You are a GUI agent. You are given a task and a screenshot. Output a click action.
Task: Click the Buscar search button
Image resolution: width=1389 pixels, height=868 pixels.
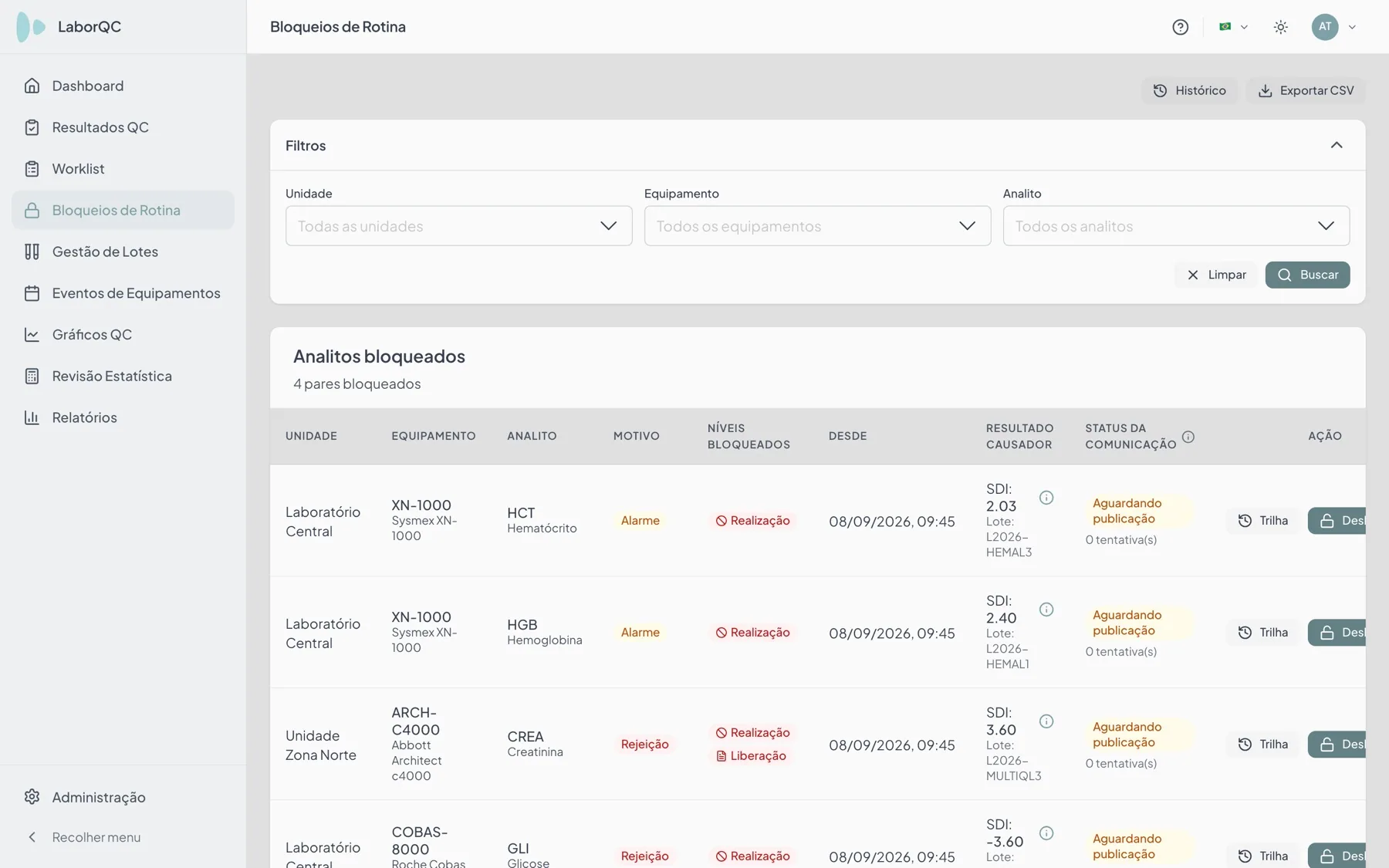coord(1308,275)
